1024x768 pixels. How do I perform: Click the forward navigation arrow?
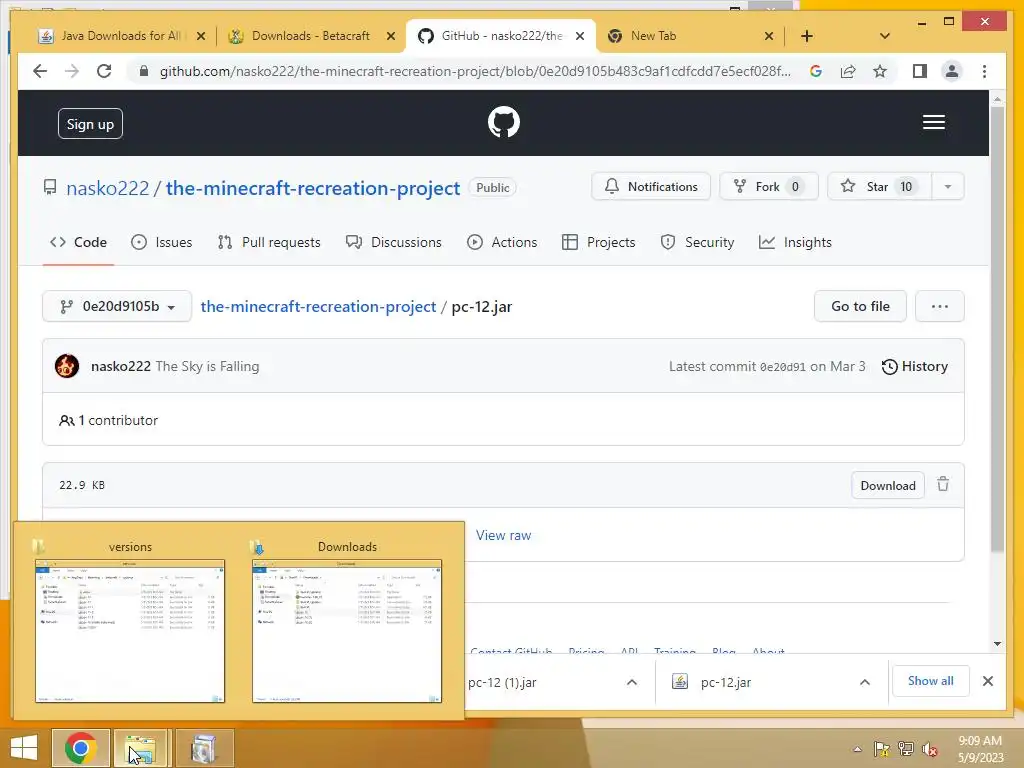coord(72,71)
